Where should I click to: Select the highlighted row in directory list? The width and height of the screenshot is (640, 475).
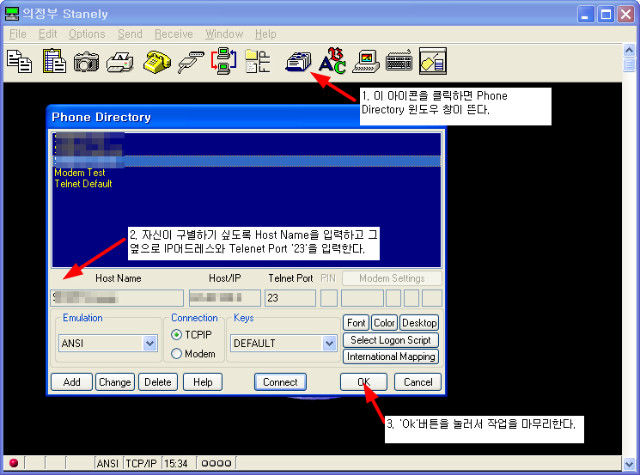(247, 162)
